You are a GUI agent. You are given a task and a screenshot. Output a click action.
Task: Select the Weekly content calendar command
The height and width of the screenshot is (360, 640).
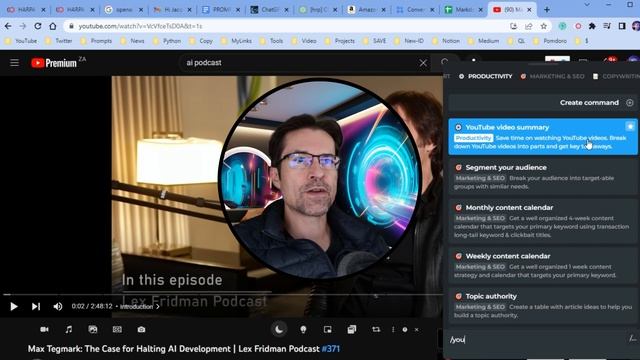542,265
